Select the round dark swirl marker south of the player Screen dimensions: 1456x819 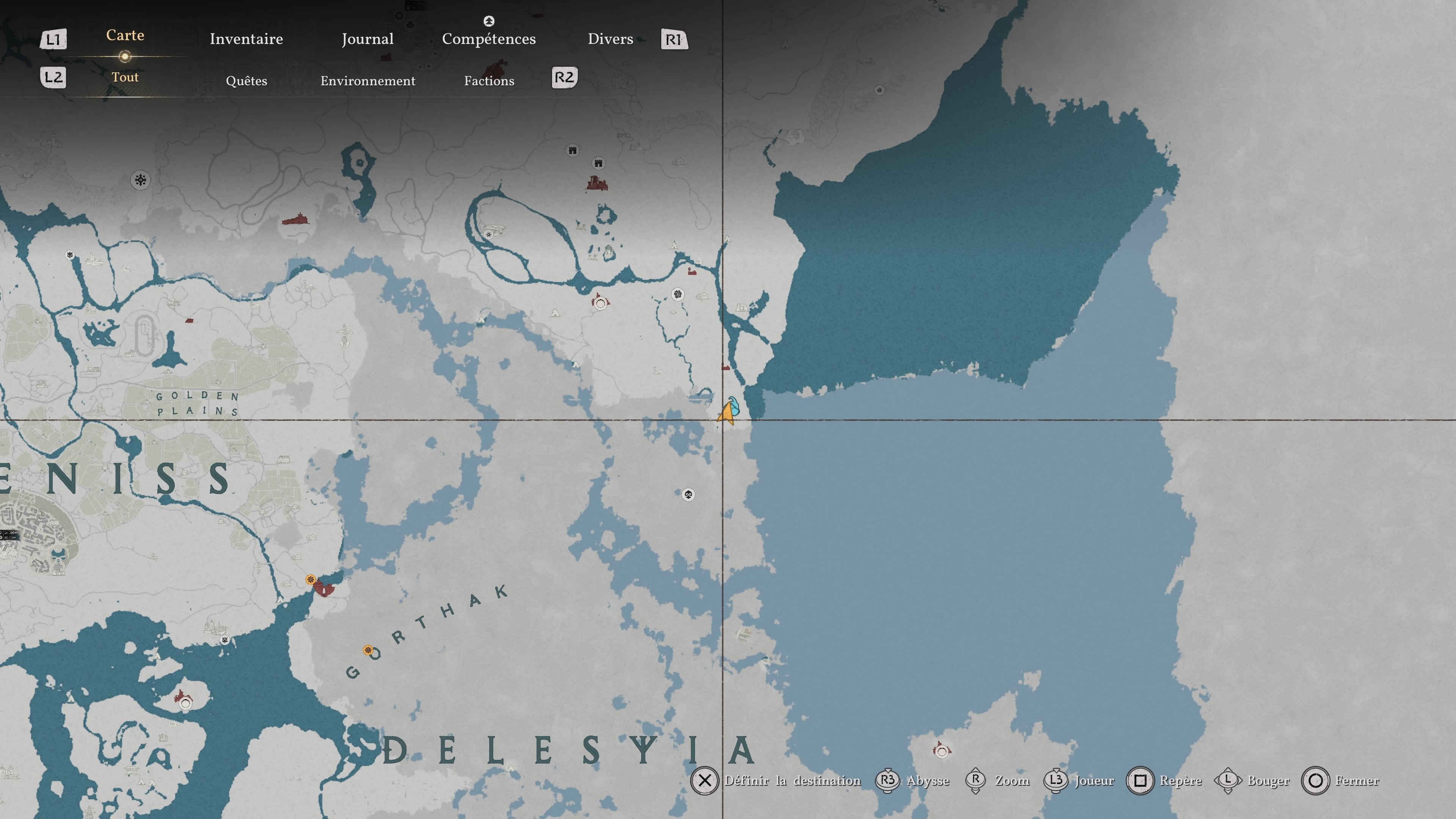[688, 494]
